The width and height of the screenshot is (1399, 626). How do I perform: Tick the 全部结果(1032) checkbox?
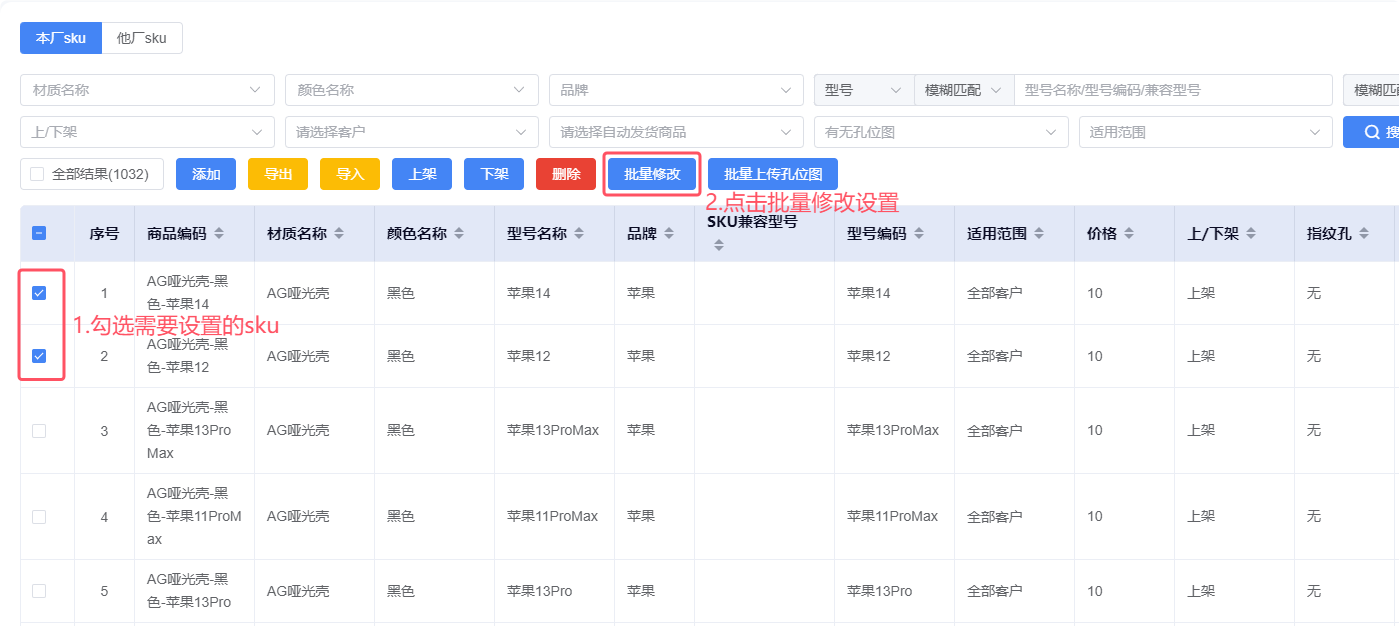pyautogui.click(x=37, y=174)
